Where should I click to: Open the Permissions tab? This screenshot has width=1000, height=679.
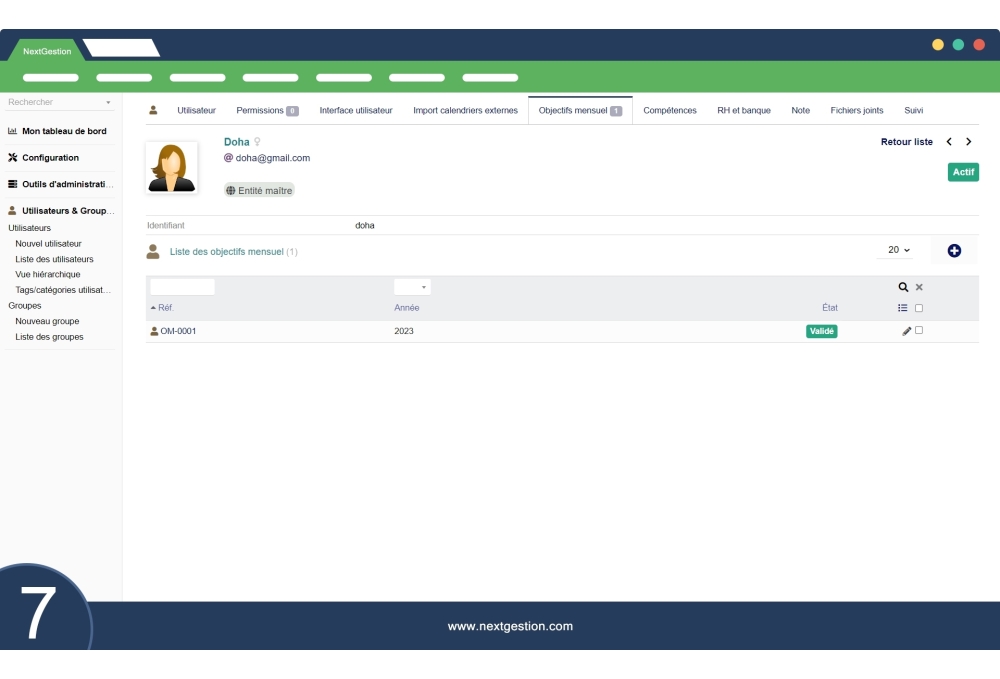coord(267,110)
